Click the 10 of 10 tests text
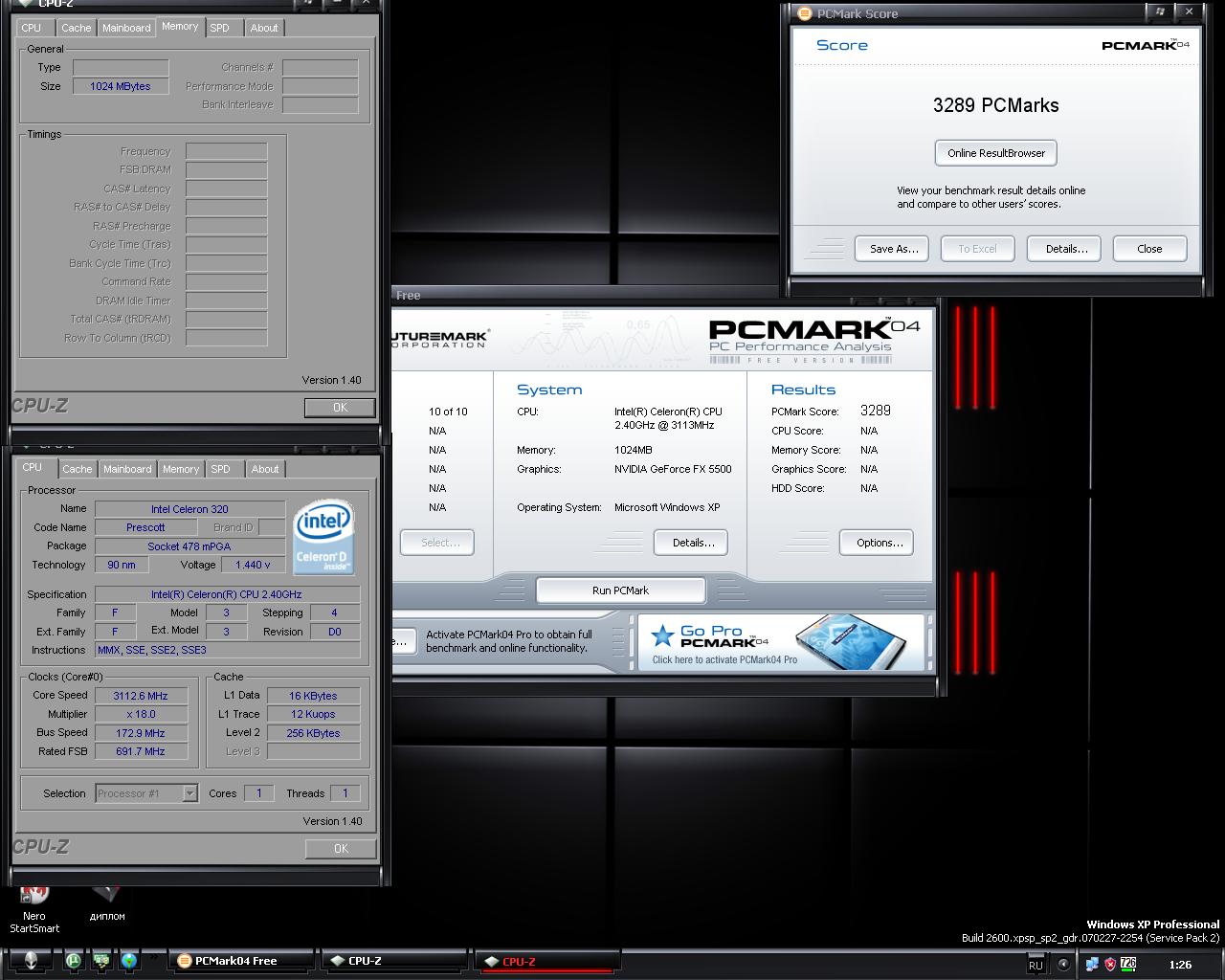This screenshot has width=1225, height=980. (x=448, y=412)
